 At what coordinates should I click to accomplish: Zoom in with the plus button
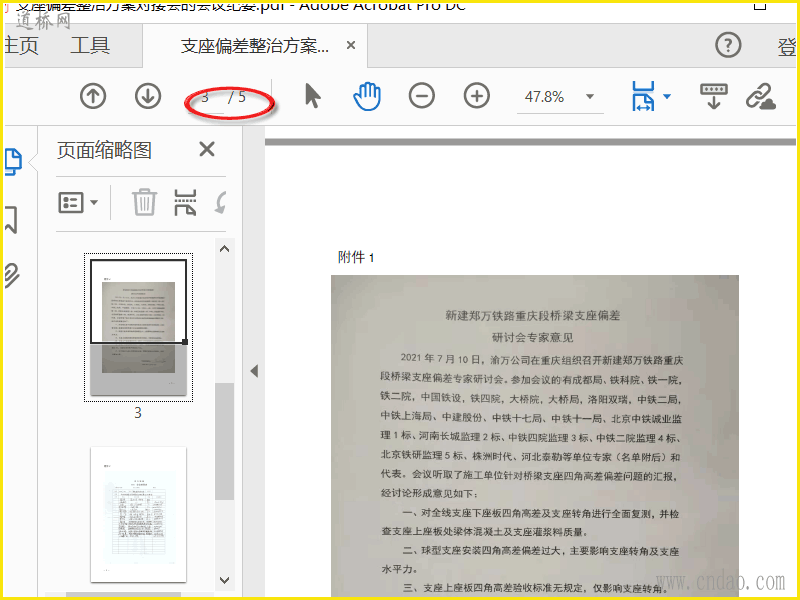click(x=477, y=96)
